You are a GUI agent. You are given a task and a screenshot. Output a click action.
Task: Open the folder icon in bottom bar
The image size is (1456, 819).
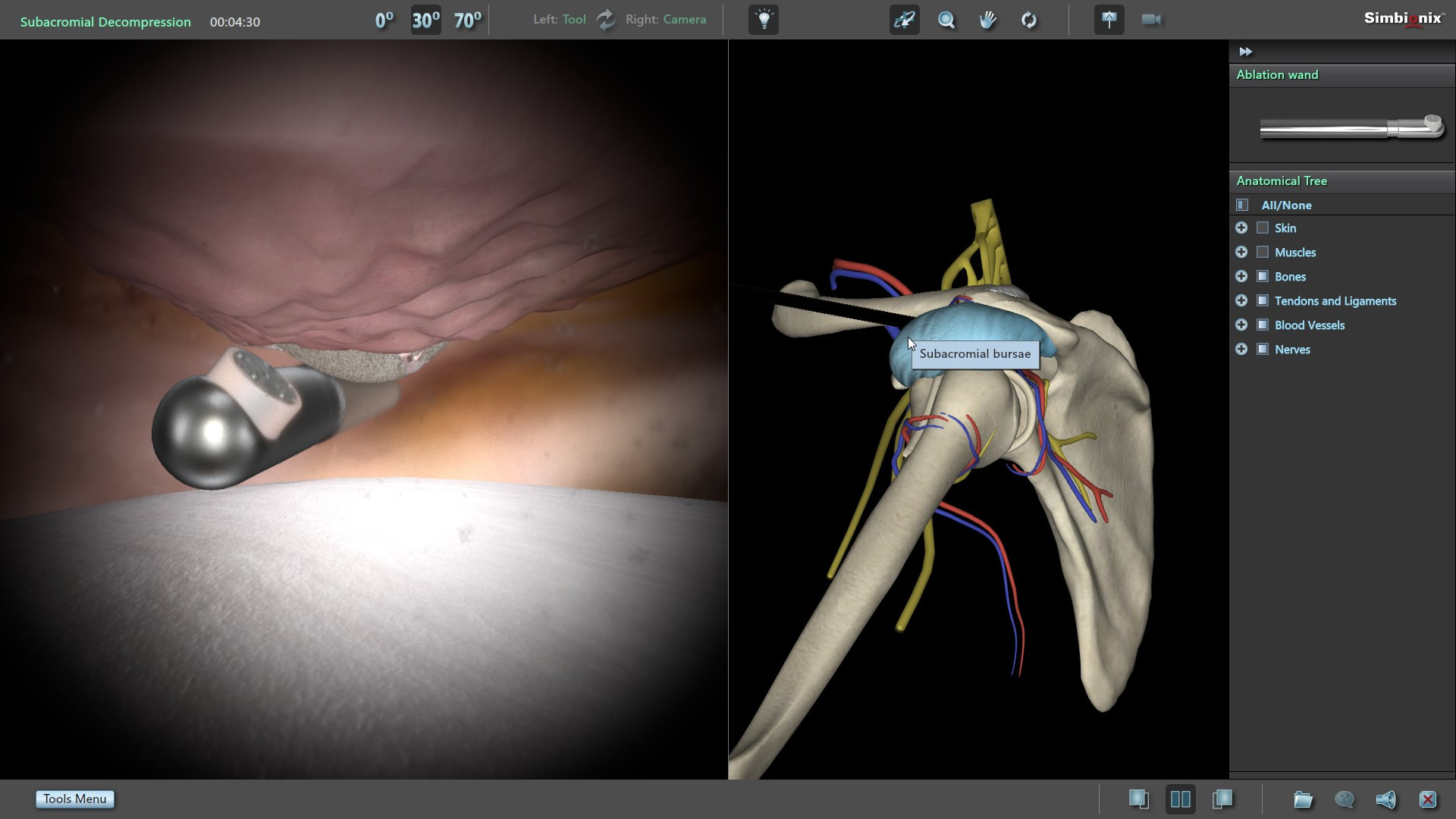point(1303,799)
